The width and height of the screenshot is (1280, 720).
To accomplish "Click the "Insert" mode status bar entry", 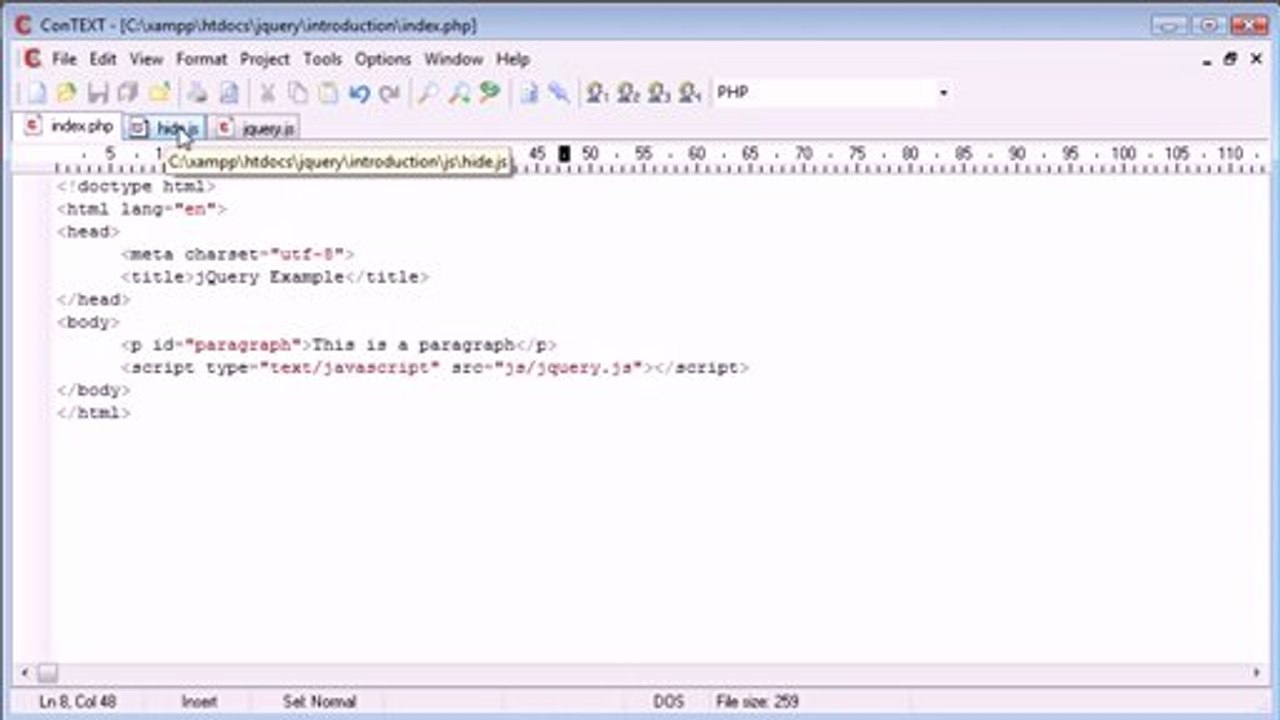I will pos(199,702).
